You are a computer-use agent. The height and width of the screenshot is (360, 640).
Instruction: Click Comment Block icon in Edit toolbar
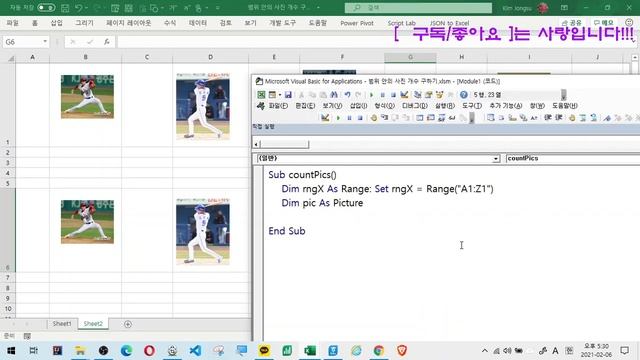(x=582, y=118)
